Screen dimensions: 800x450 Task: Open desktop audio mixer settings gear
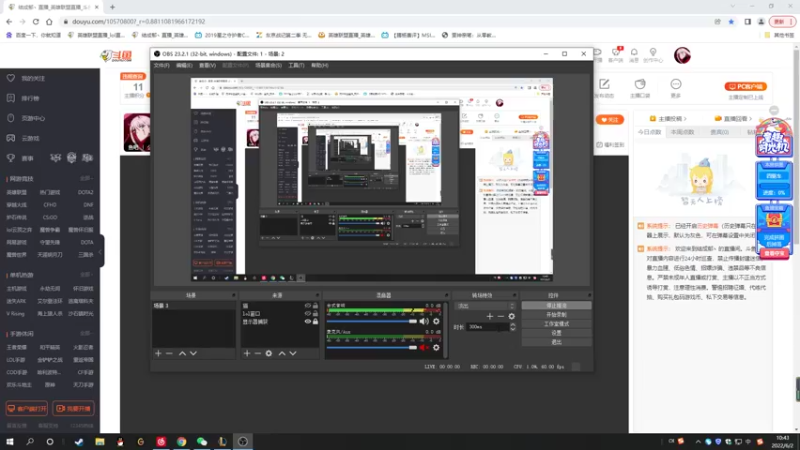tap(436, 321)
